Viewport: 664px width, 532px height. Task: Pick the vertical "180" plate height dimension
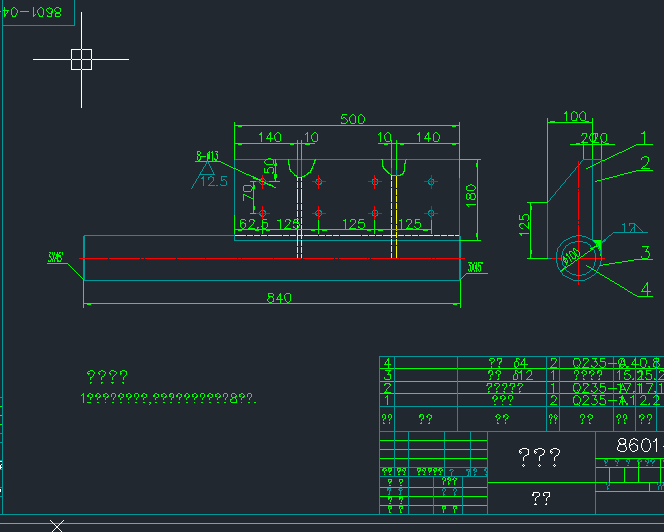point(471,195)
